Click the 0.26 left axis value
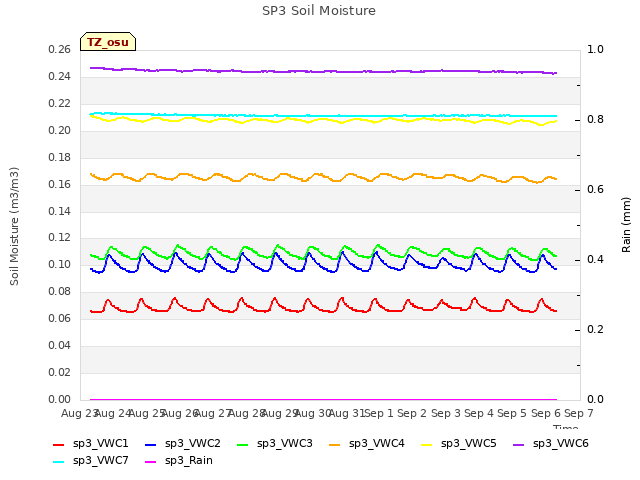The width and height of the screenshot is (640, 480). [x=60, y=49]
